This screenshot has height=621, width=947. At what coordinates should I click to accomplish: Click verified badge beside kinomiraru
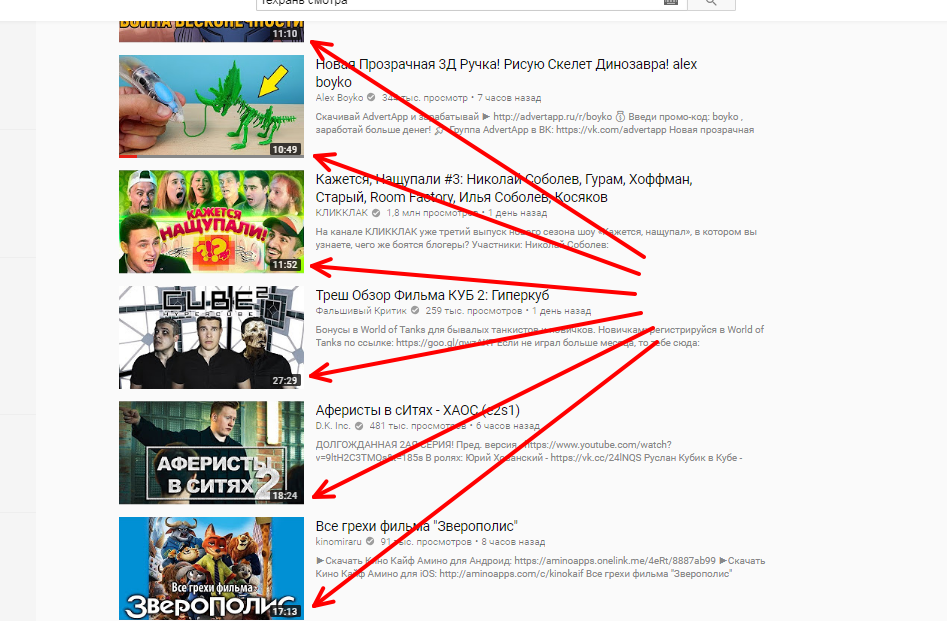[370, 541]
